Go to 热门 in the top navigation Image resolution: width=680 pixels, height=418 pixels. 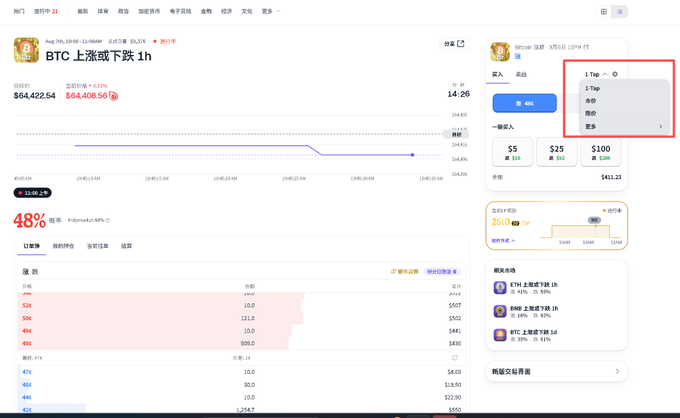coord(19,11)
